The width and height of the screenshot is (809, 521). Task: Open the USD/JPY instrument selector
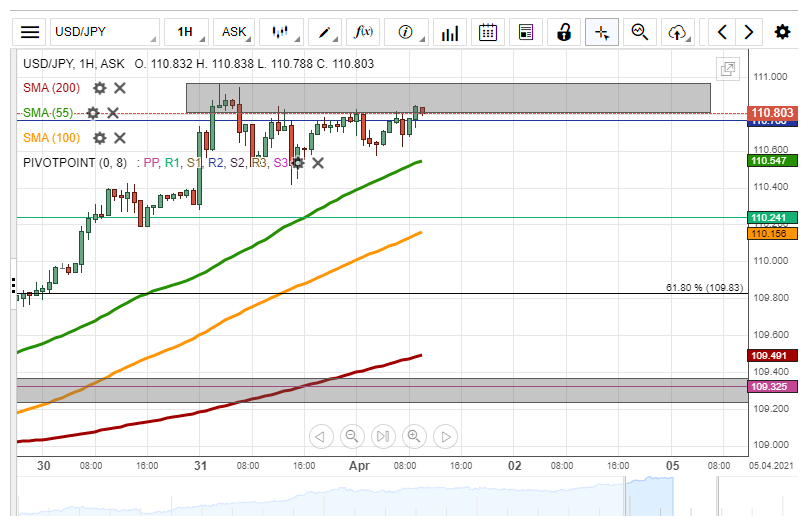(103, 32)
